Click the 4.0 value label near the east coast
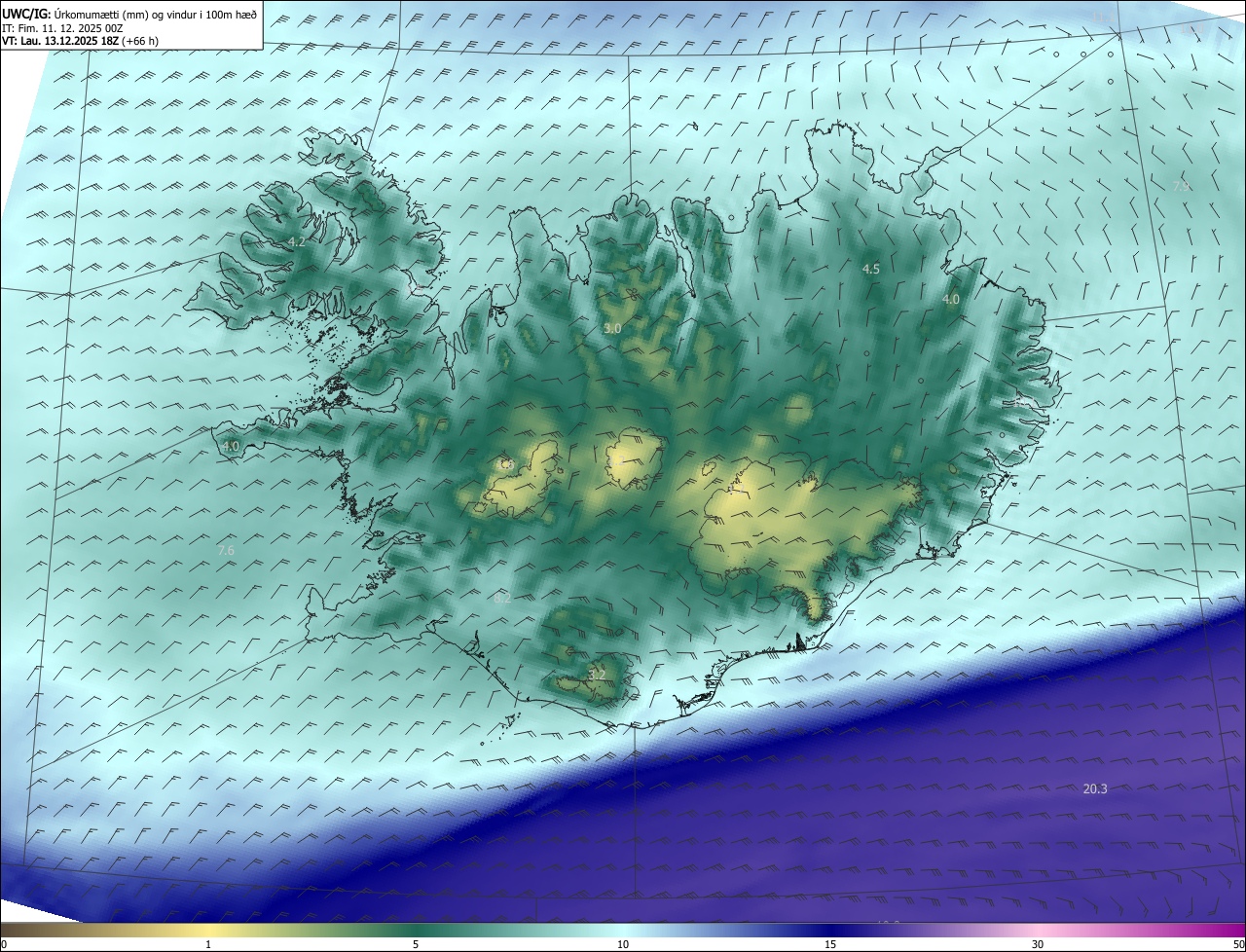The width and height of the screenshot is (1246, 952). [951, 300]
